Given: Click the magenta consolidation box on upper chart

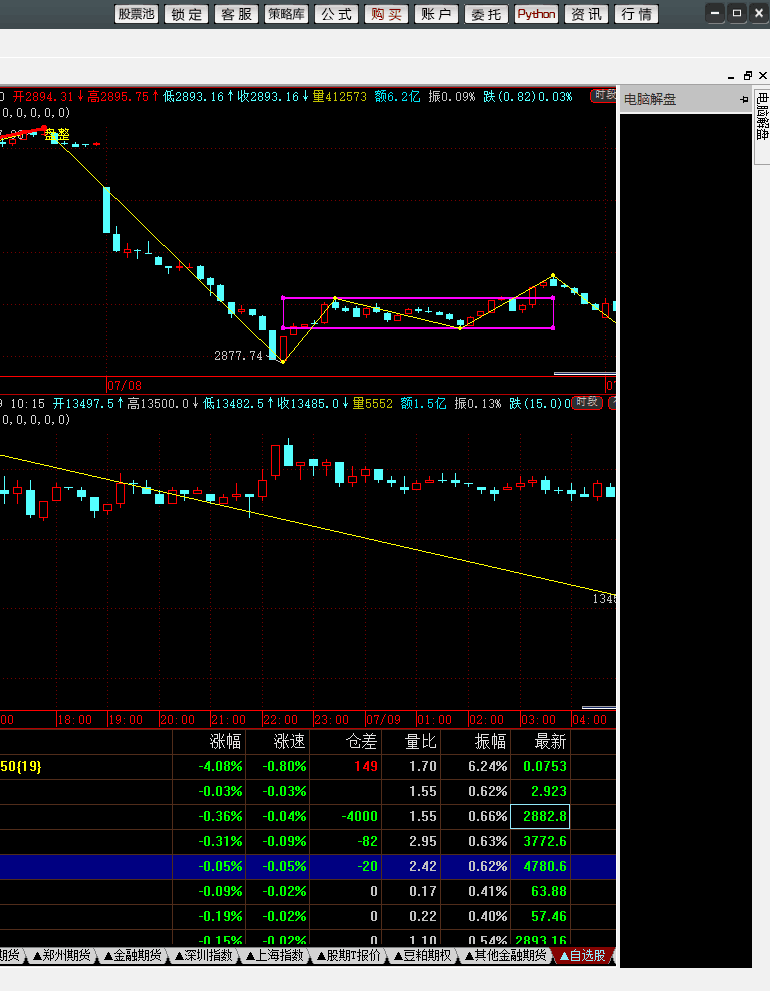Looking at the screenshot, I should pyautogui.click(x=418, y=312).
